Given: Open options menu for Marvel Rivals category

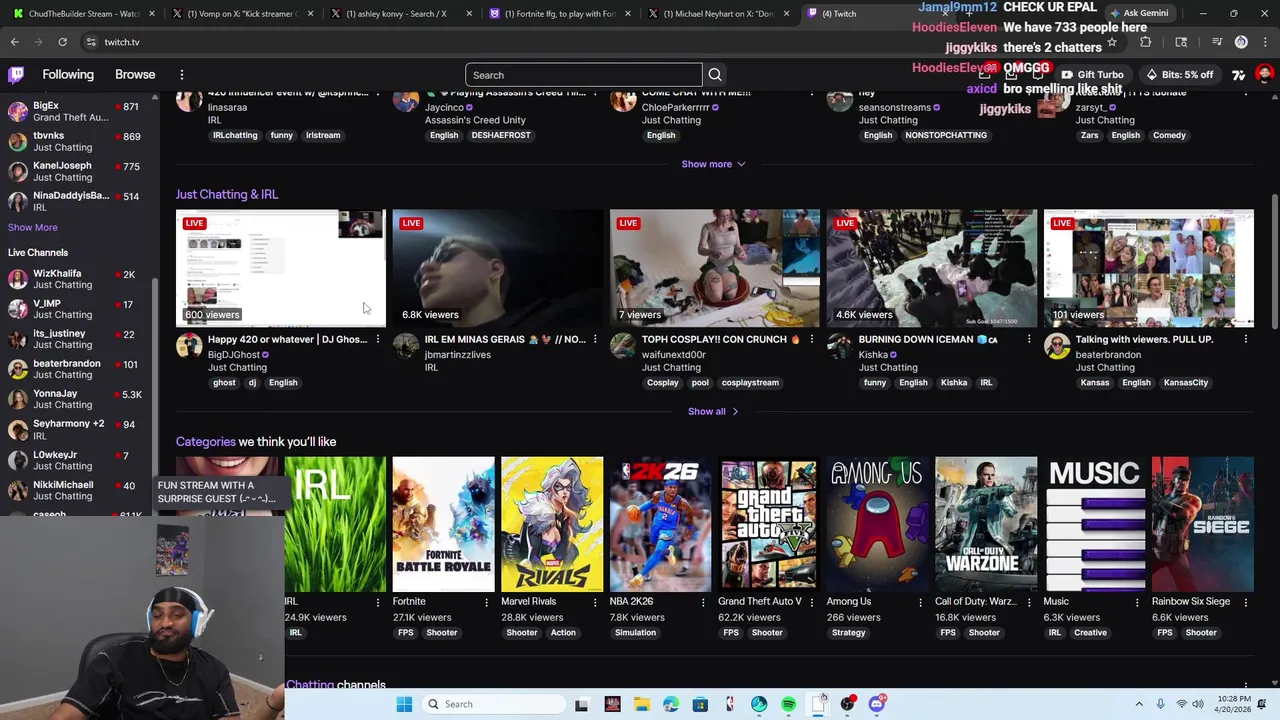Looking at the screenshot, I should pyautogui.click(x=595, y=602).
